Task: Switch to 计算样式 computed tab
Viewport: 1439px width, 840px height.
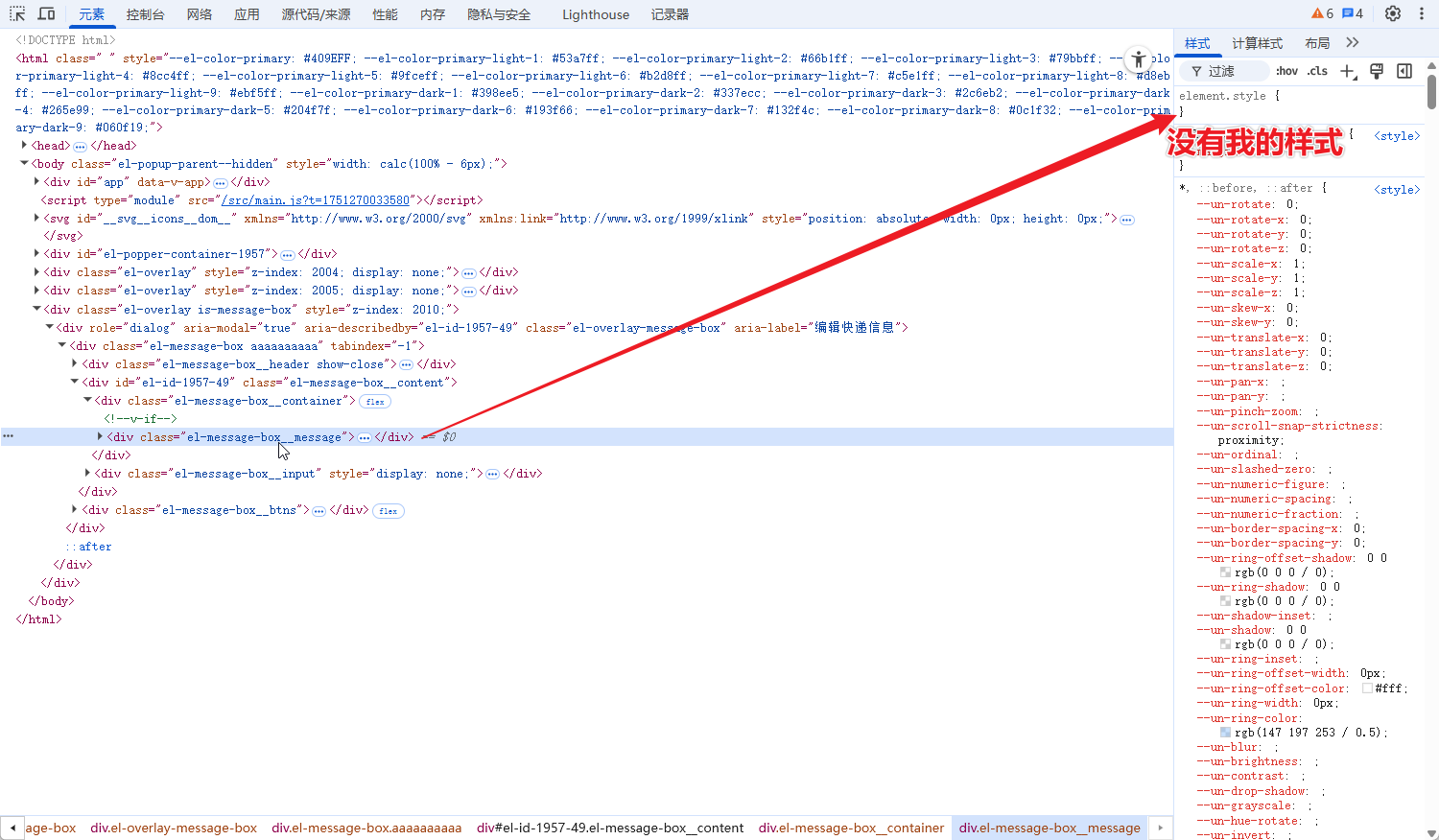Action: [x=1258, y=43]
